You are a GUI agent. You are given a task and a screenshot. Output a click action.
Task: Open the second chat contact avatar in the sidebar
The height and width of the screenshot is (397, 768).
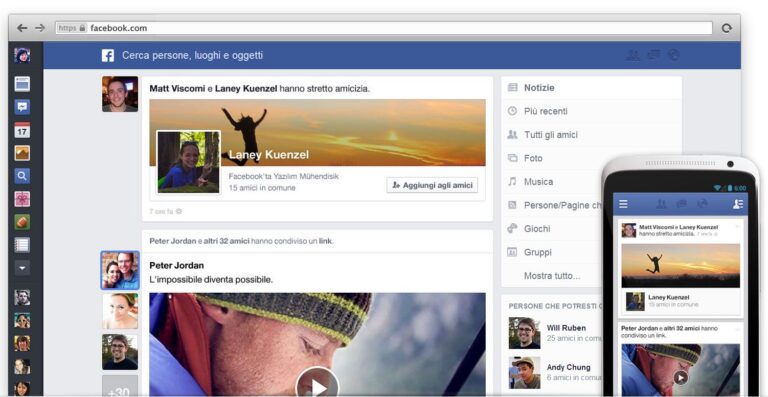[22, 320]
